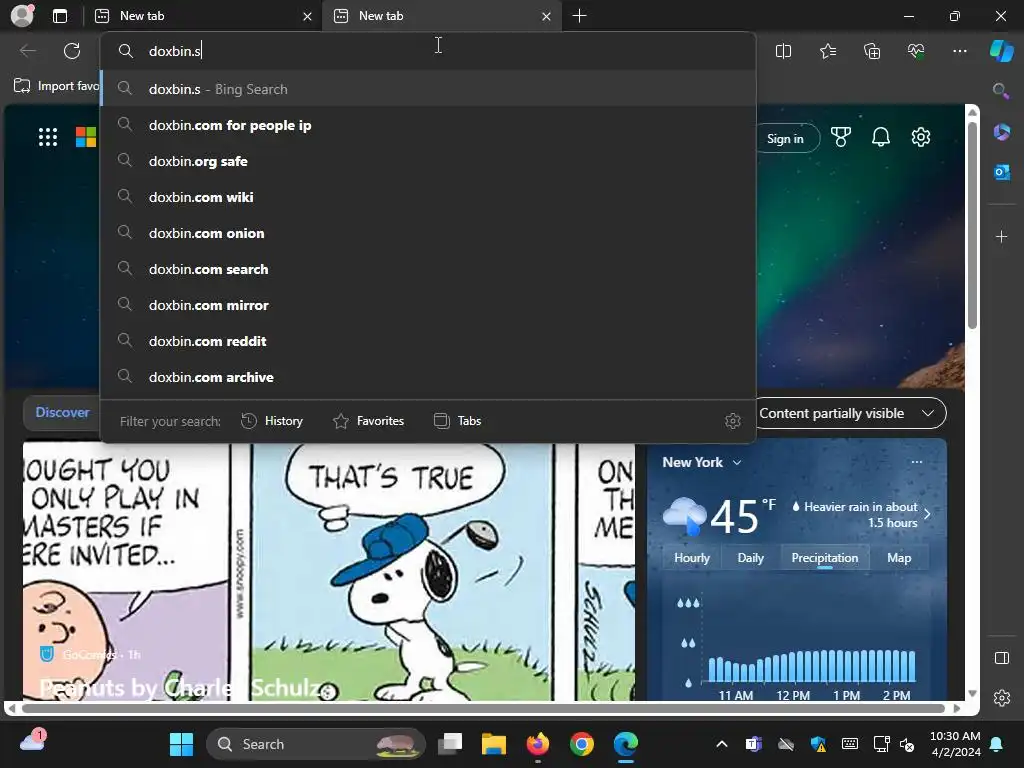Screen dimensions: 1024x768
Task: Switch weather to the Hourly tab
Action: [692, 558]
